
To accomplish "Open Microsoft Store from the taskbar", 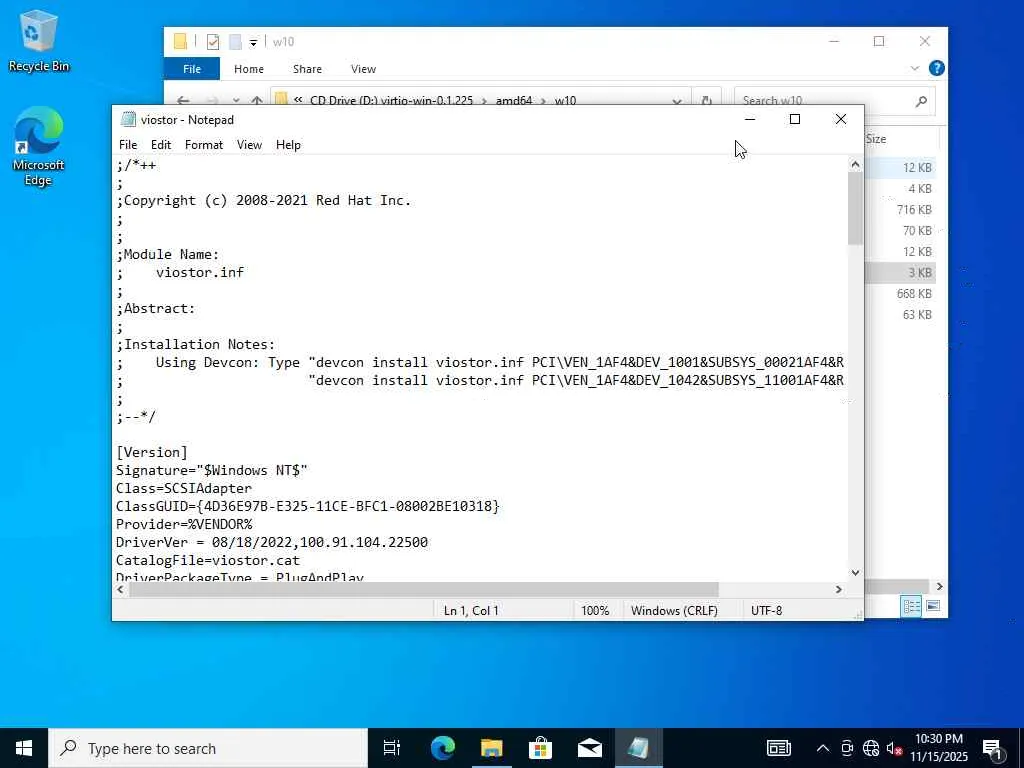I will coord(541,748).
